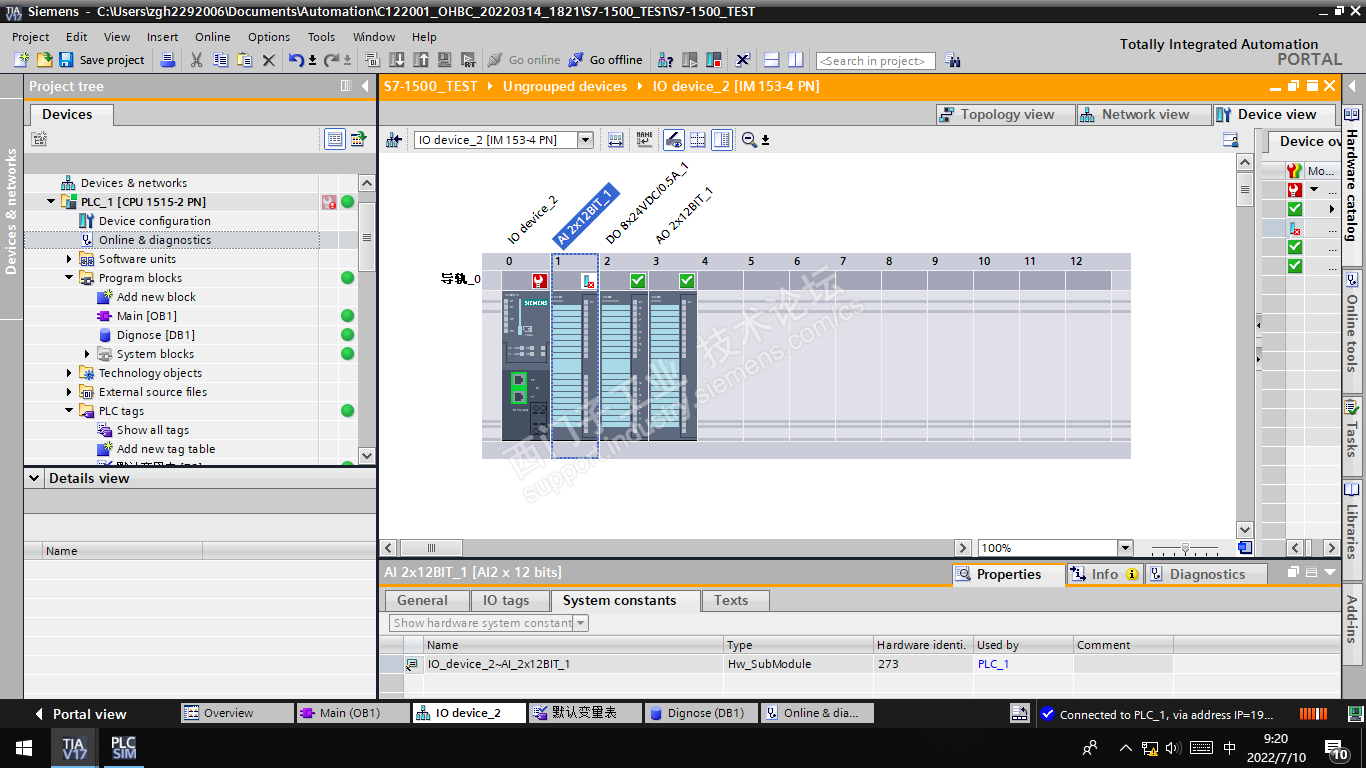Select the AI 2x12BIT module in the rack
1366x768 pixels.
575,365
